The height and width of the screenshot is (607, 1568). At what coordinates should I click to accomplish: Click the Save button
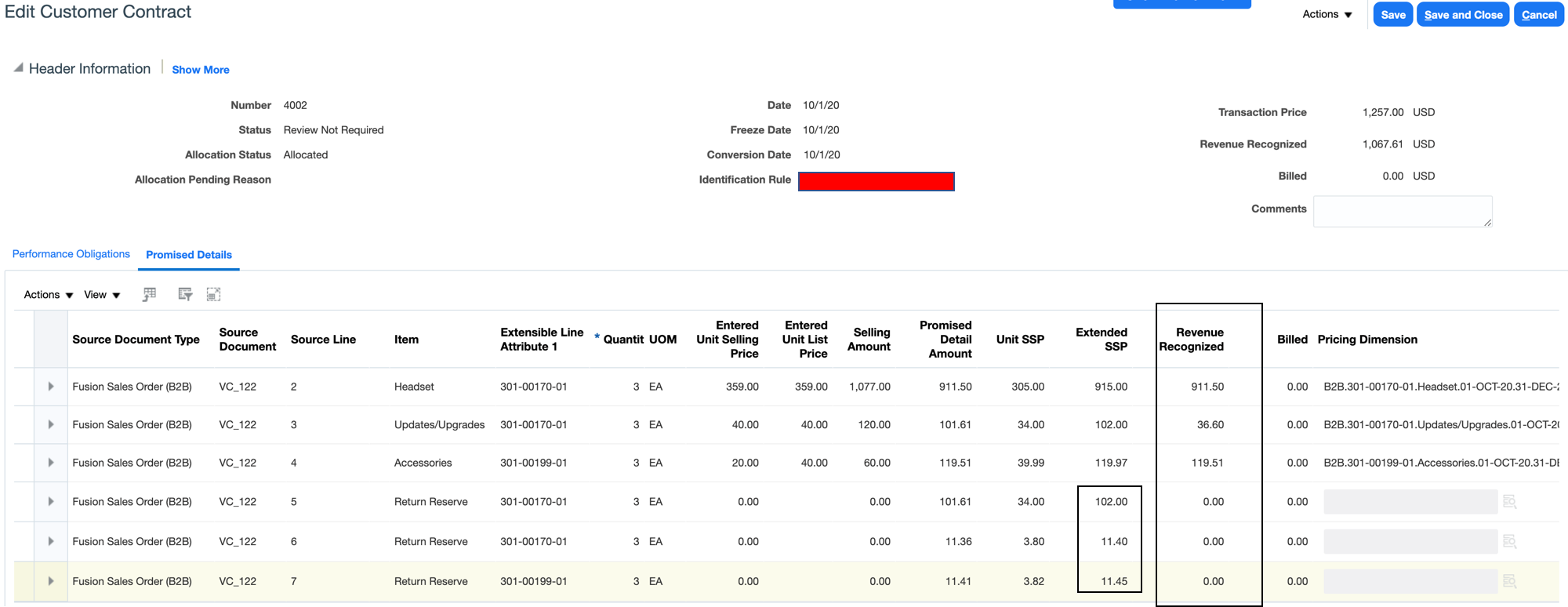pyautogui.click(x=1392, y=15)
